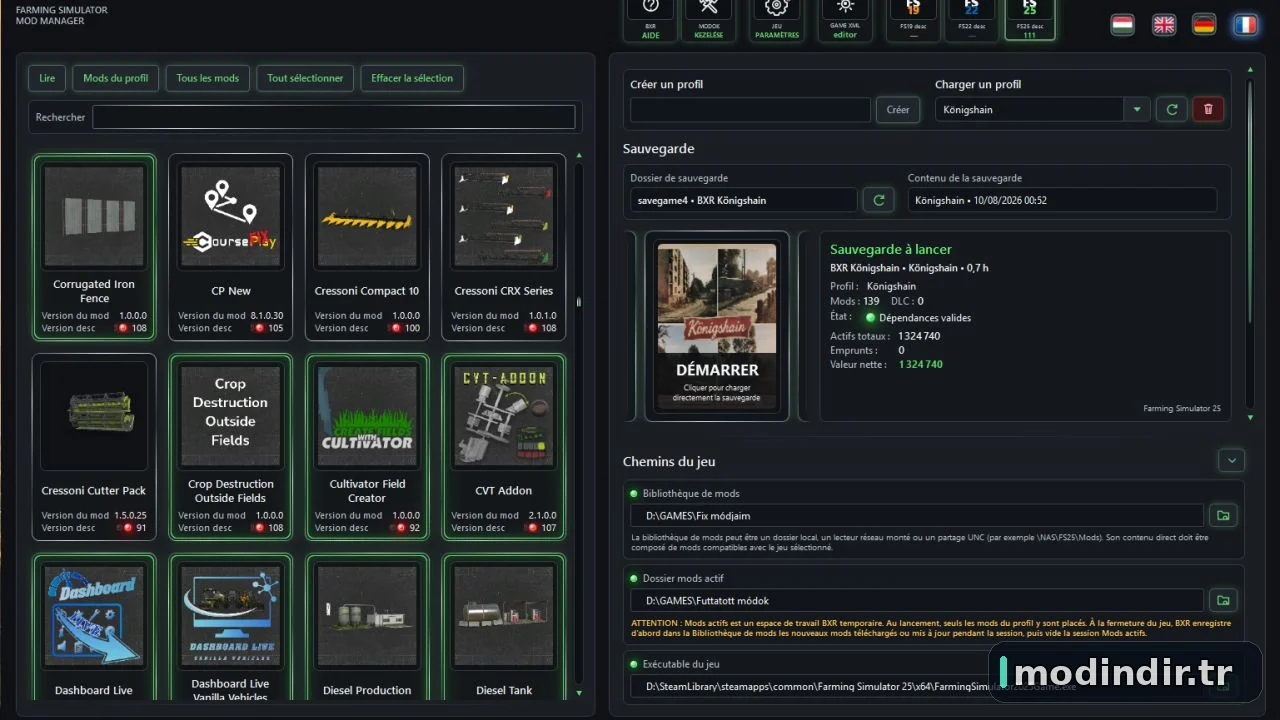
Task: Switch to the FS19 game selector
Action: point(912,18)
